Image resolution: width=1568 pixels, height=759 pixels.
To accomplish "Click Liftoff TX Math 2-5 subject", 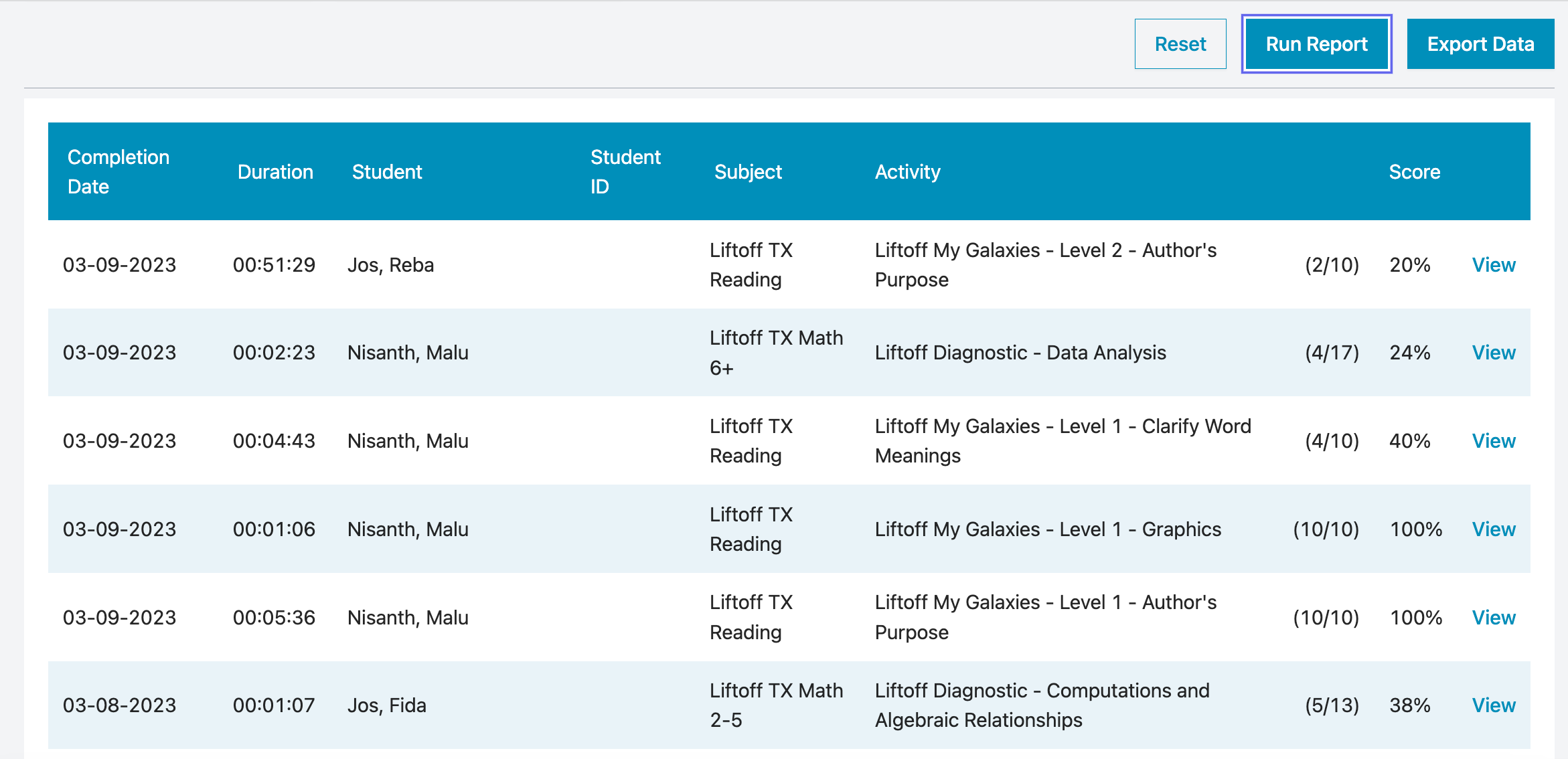I will click(777, 705).
